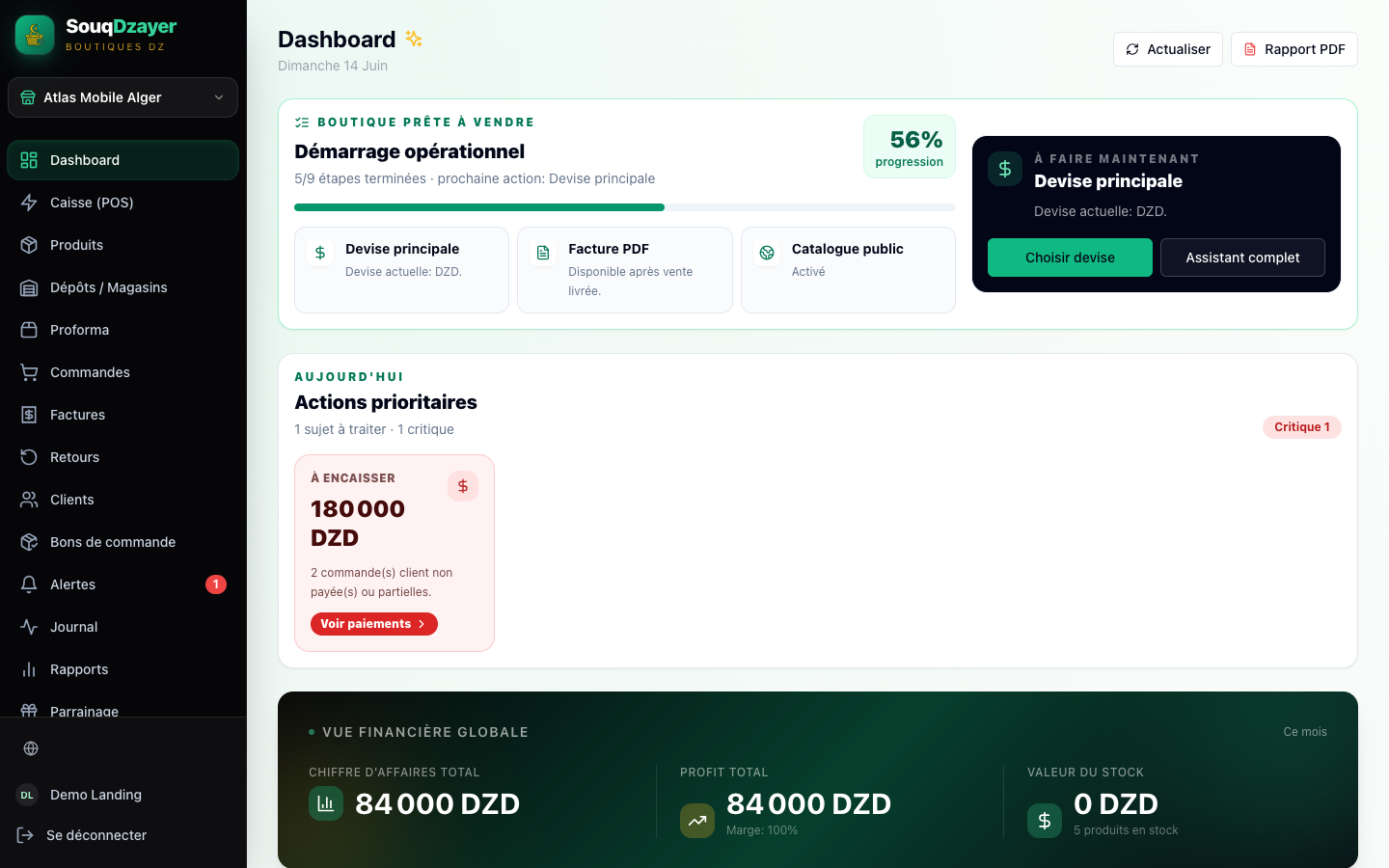Viewport: 1389px width, 868px height.
Task: Click the 'Ce mois' period label
Action: (x=1305, y=732)
